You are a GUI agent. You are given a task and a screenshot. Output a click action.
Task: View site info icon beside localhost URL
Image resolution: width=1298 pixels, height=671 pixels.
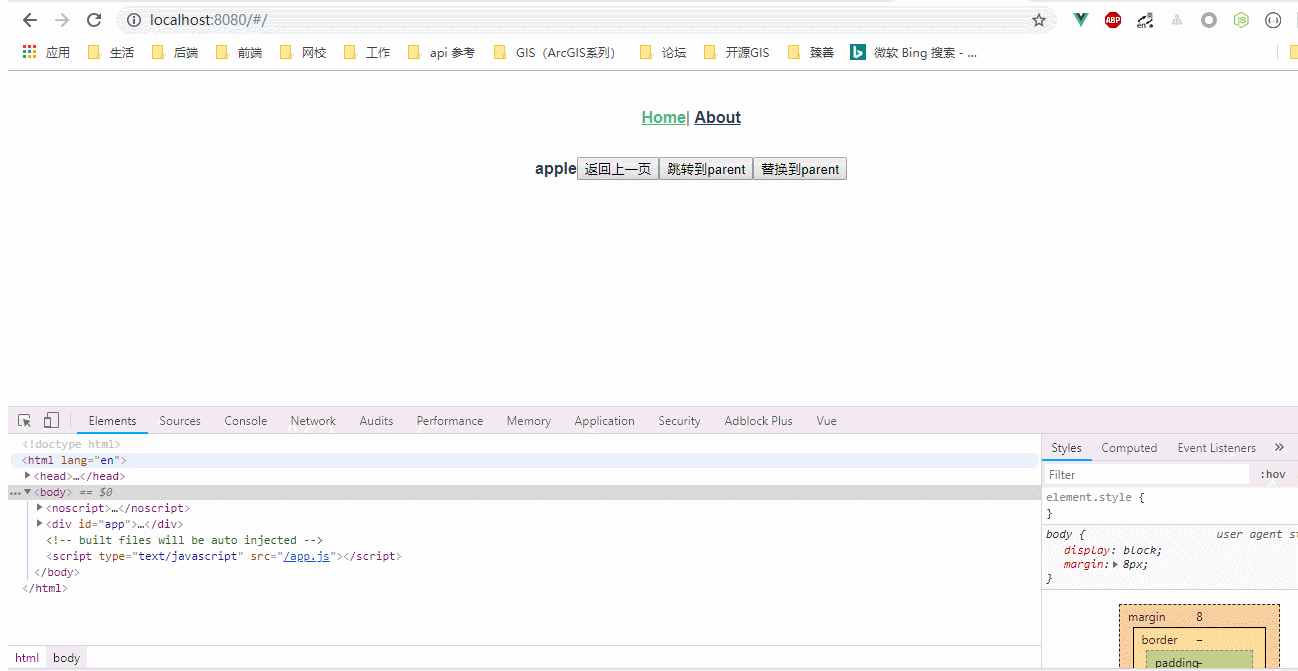(134, 20)
